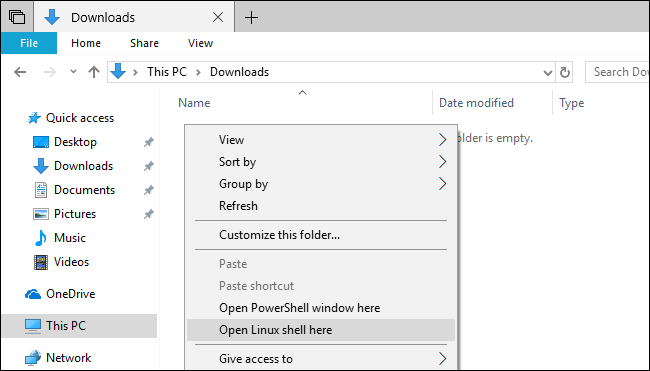Click the Network icon in navigation pane

coord(33,358)
